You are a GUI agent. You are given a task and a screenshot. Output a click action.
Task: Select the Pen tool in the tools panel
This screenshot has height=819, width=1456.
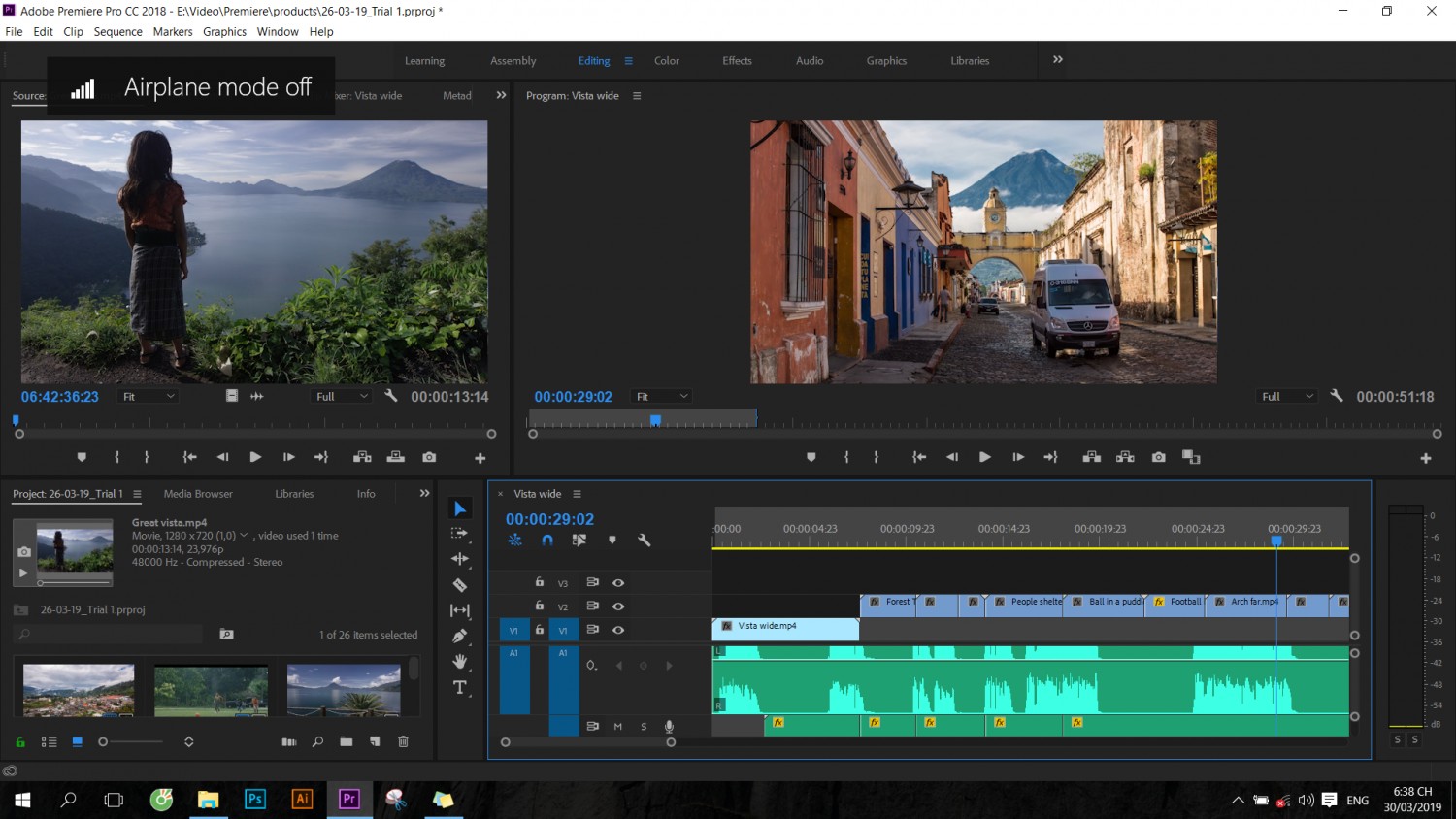pos(460,636)
